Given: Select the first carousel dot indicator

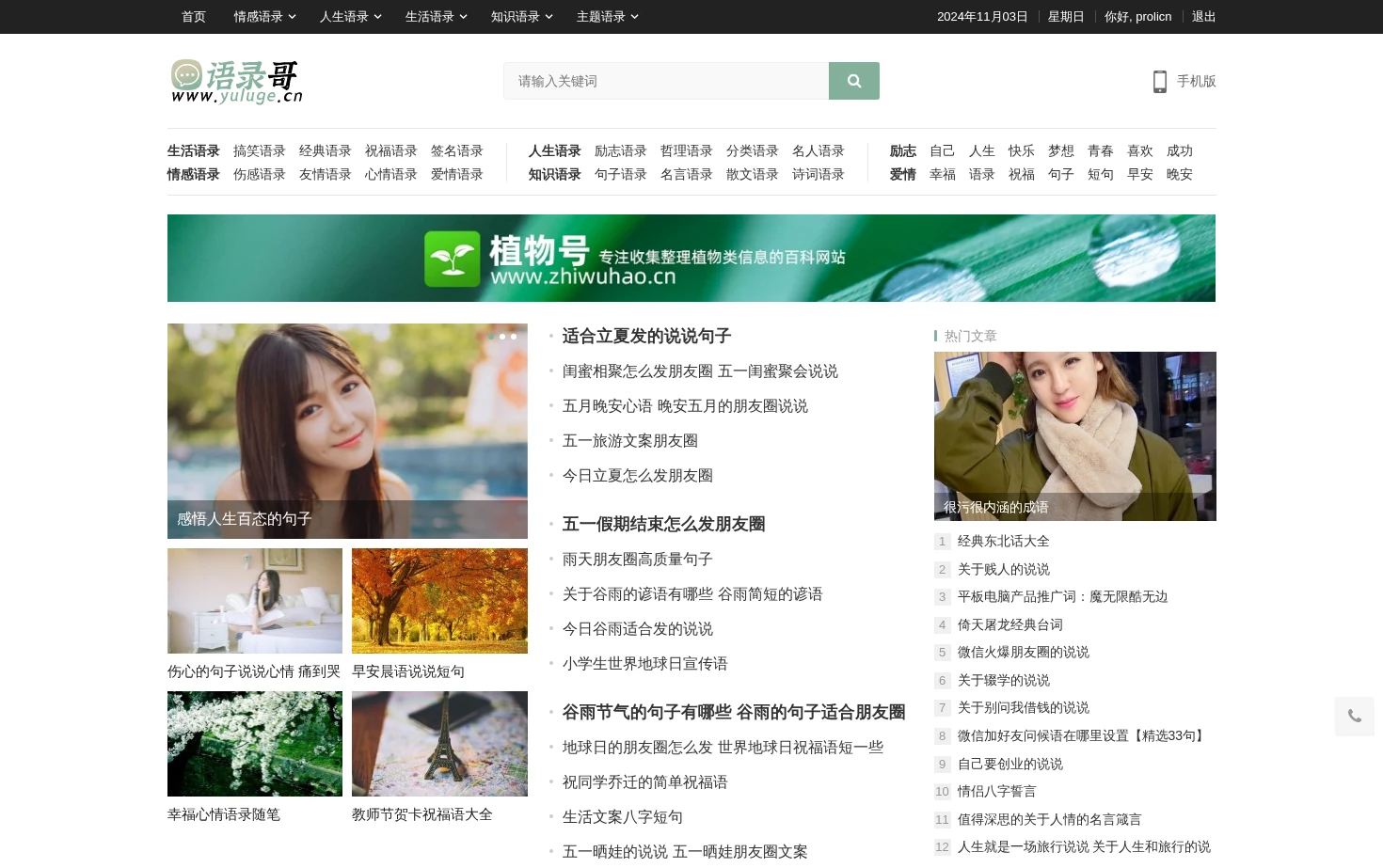Looking at the screenshot, I should (x=491, y=337).
